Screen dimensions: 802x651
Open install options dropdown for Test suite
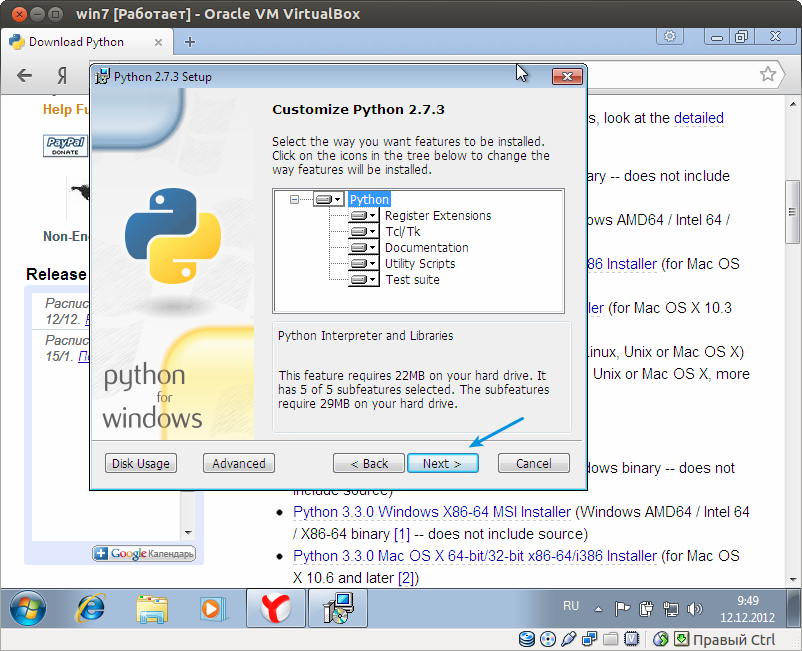364,280
